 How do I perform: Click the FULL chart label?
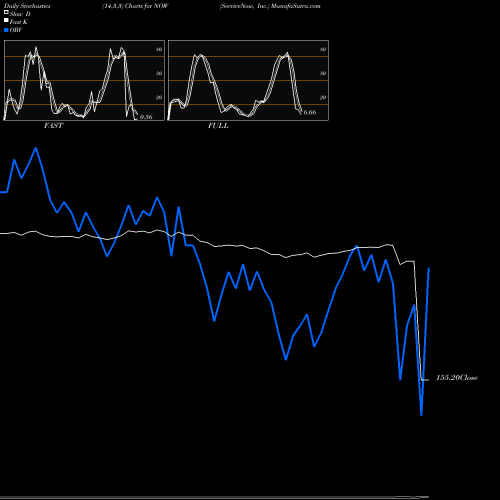218,126
